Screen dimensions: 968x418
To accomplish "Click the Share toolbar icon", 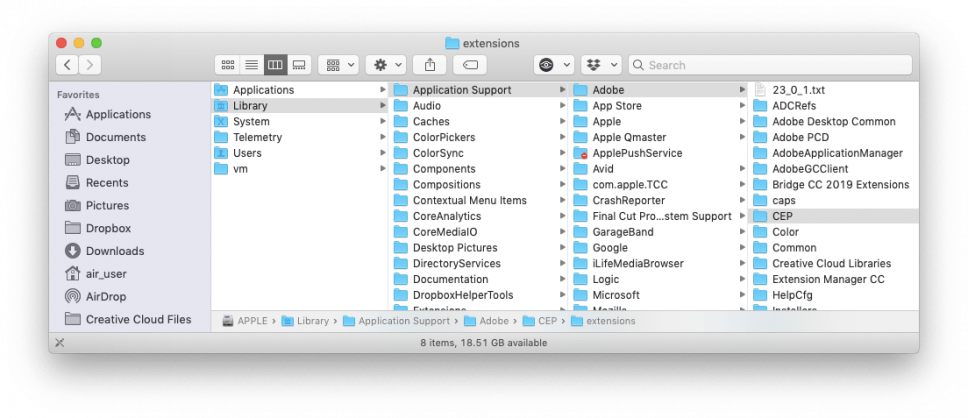I will [430, 65].
